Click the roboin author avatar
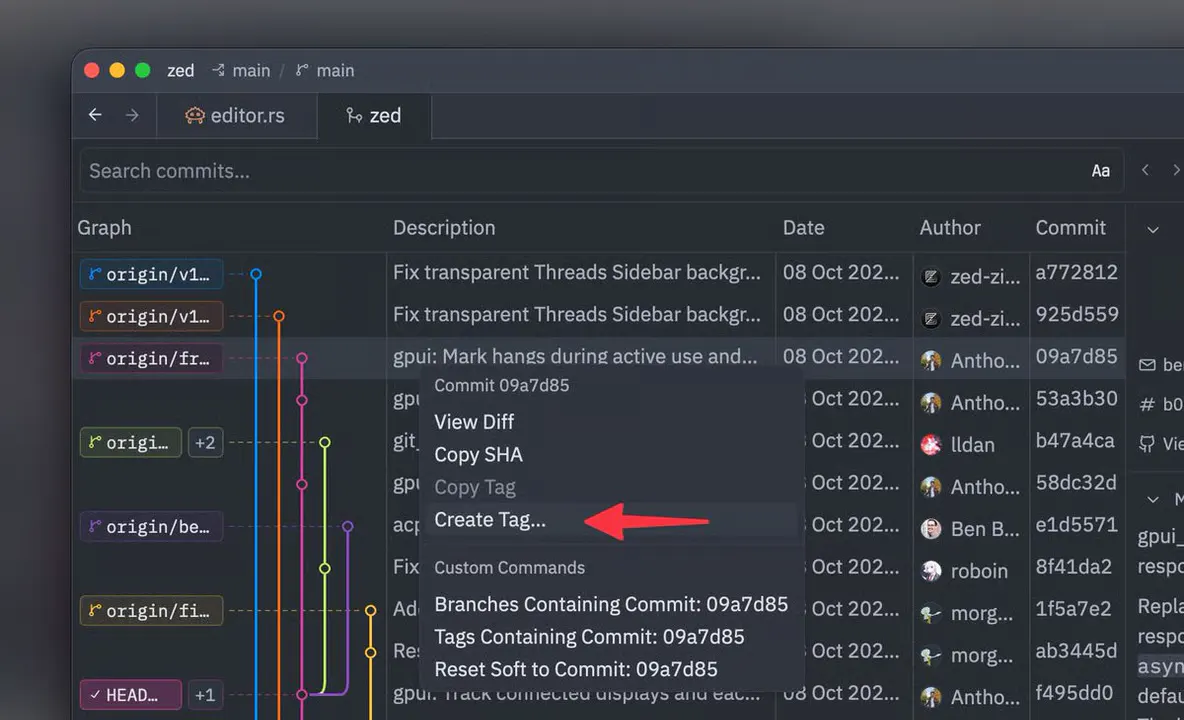1184x720 pixels. (x=931, y=571)
